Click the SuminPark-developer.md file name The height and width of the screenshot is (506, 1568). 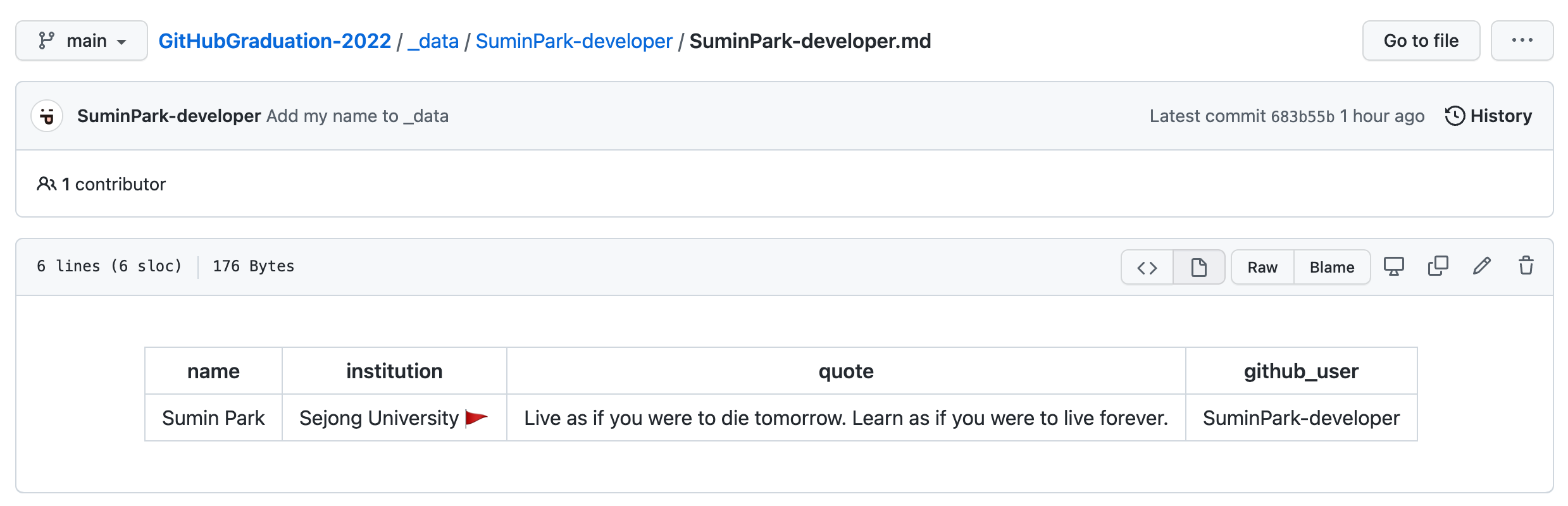tap(810, 41)
